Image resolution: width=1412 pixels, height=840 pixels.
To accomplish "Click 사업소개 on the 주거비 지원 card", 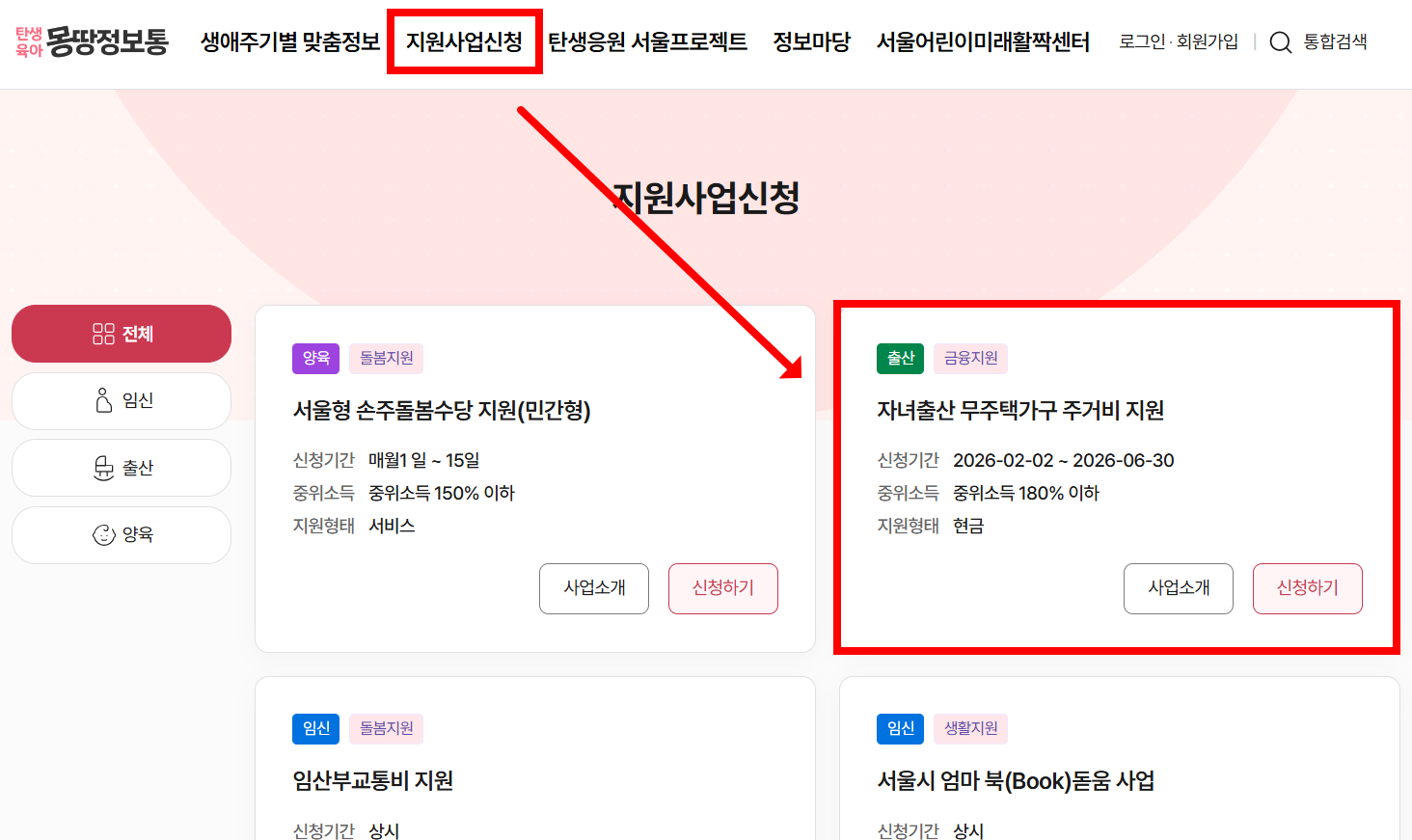I will [x=1179, y=588].
